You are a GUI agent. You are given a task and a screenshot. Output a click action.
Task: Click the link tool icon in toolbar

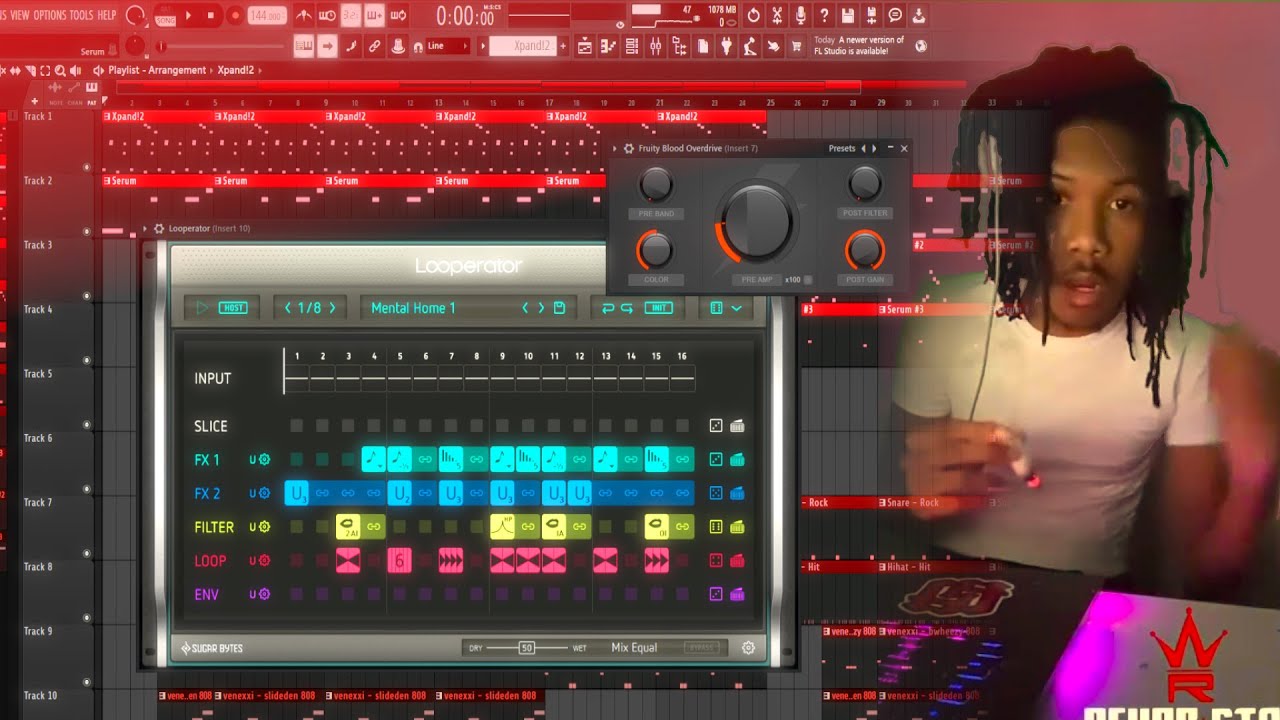tap(375, 46)
